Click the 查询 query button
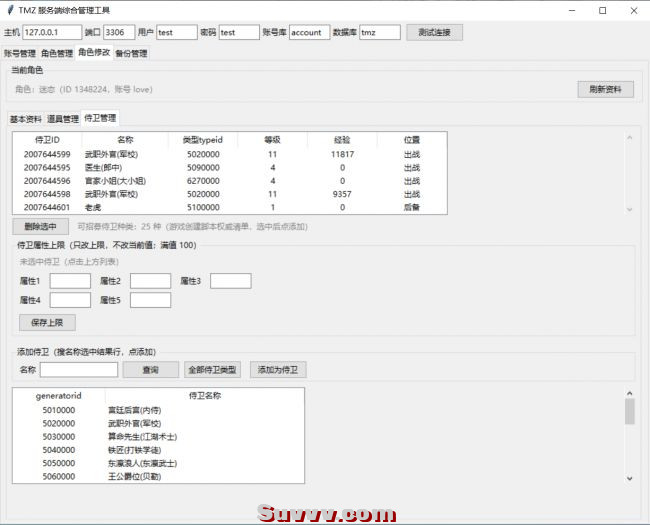Screen dimensions: 650x525 [x=150, y=369]
